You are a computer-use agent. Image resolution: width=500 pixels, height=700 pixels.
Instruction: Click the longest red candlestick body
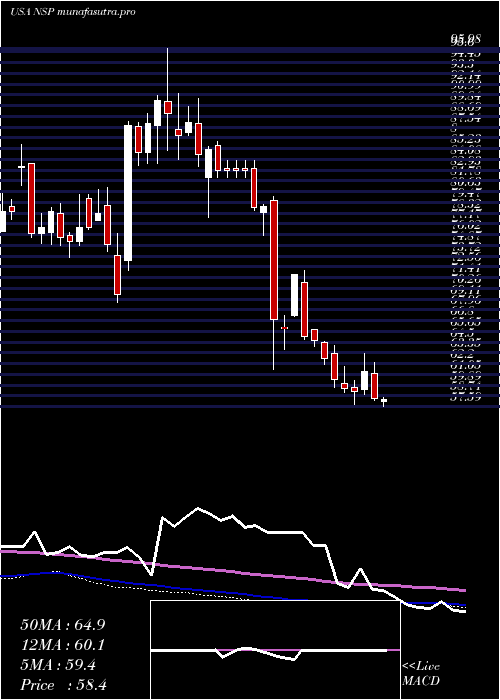tap(274, 260)
